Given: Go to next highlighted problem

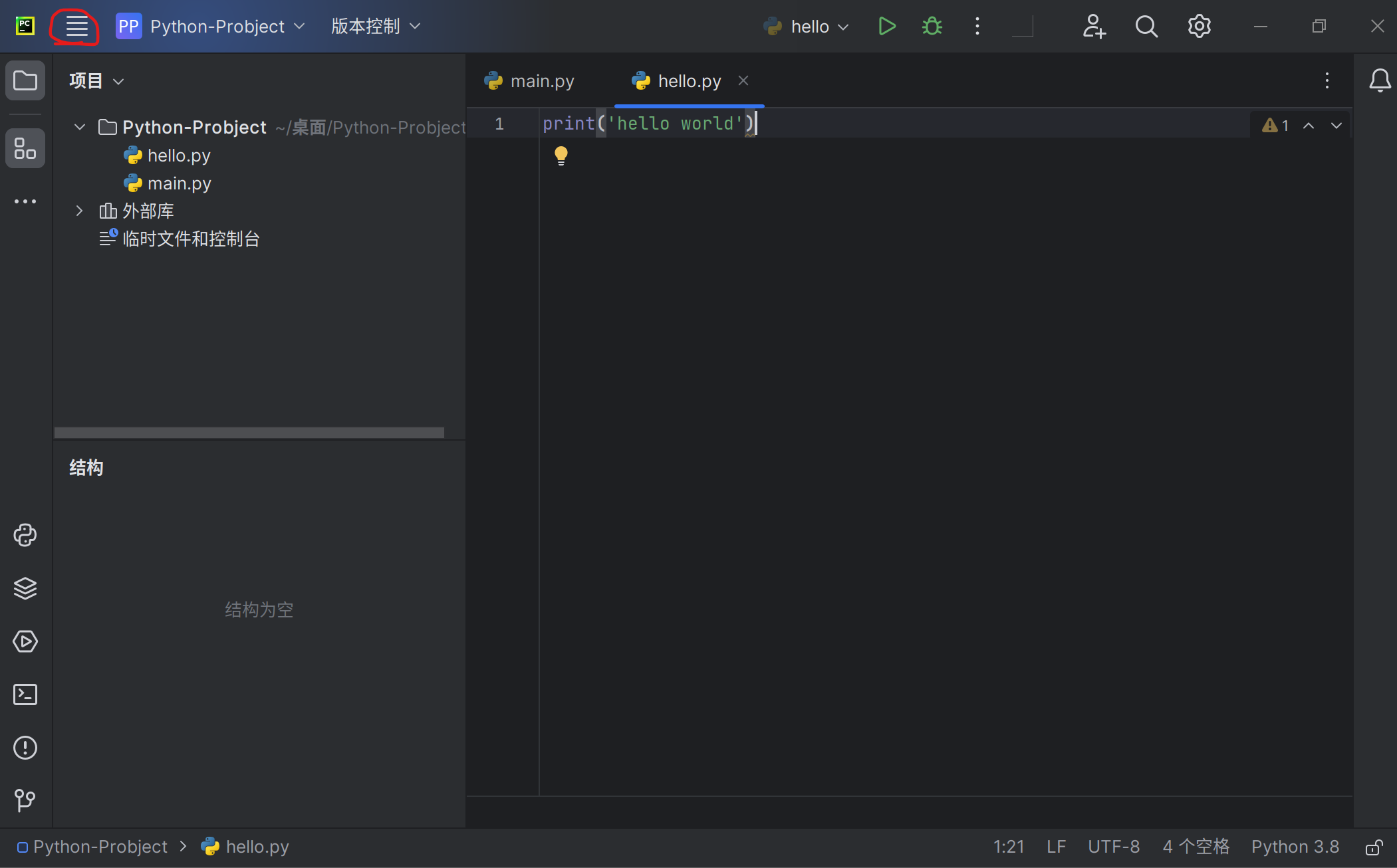Looking at the screenshot, I should (x=1336, y=126).
